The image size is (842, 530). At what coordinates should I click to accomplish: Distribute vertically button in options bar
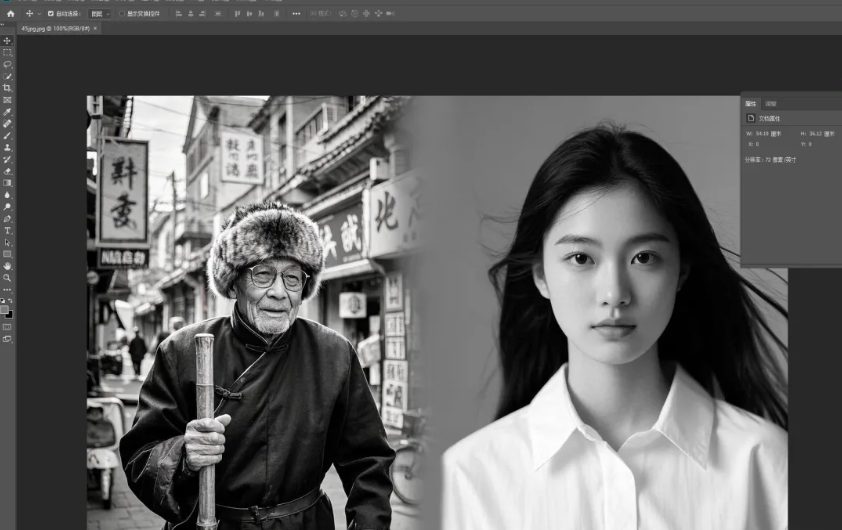[277, 13]
